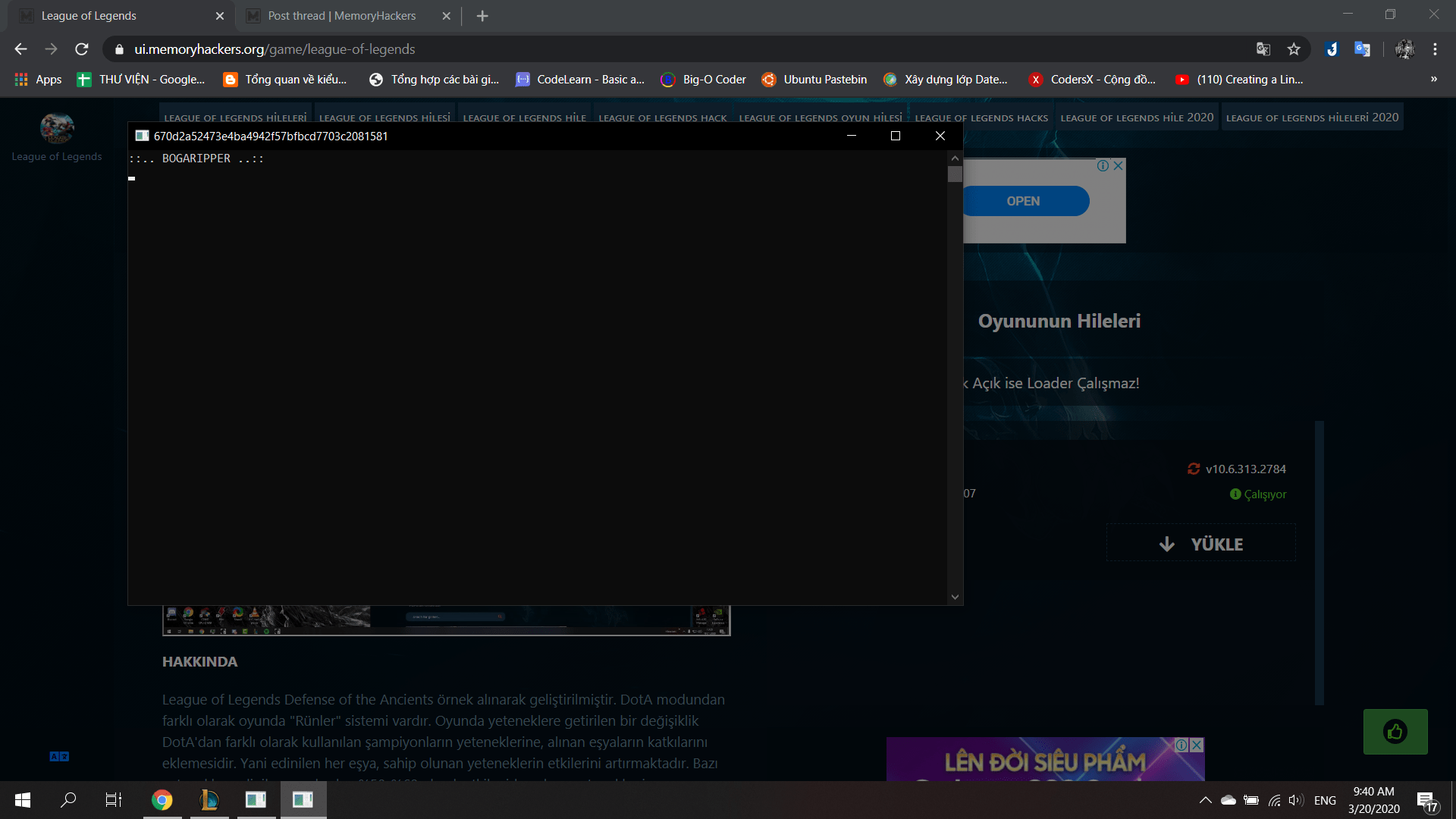The width and height of the screenshot is (1456, 819).
Task: Open Task View on the taskbar
Action: click(114, 800)
